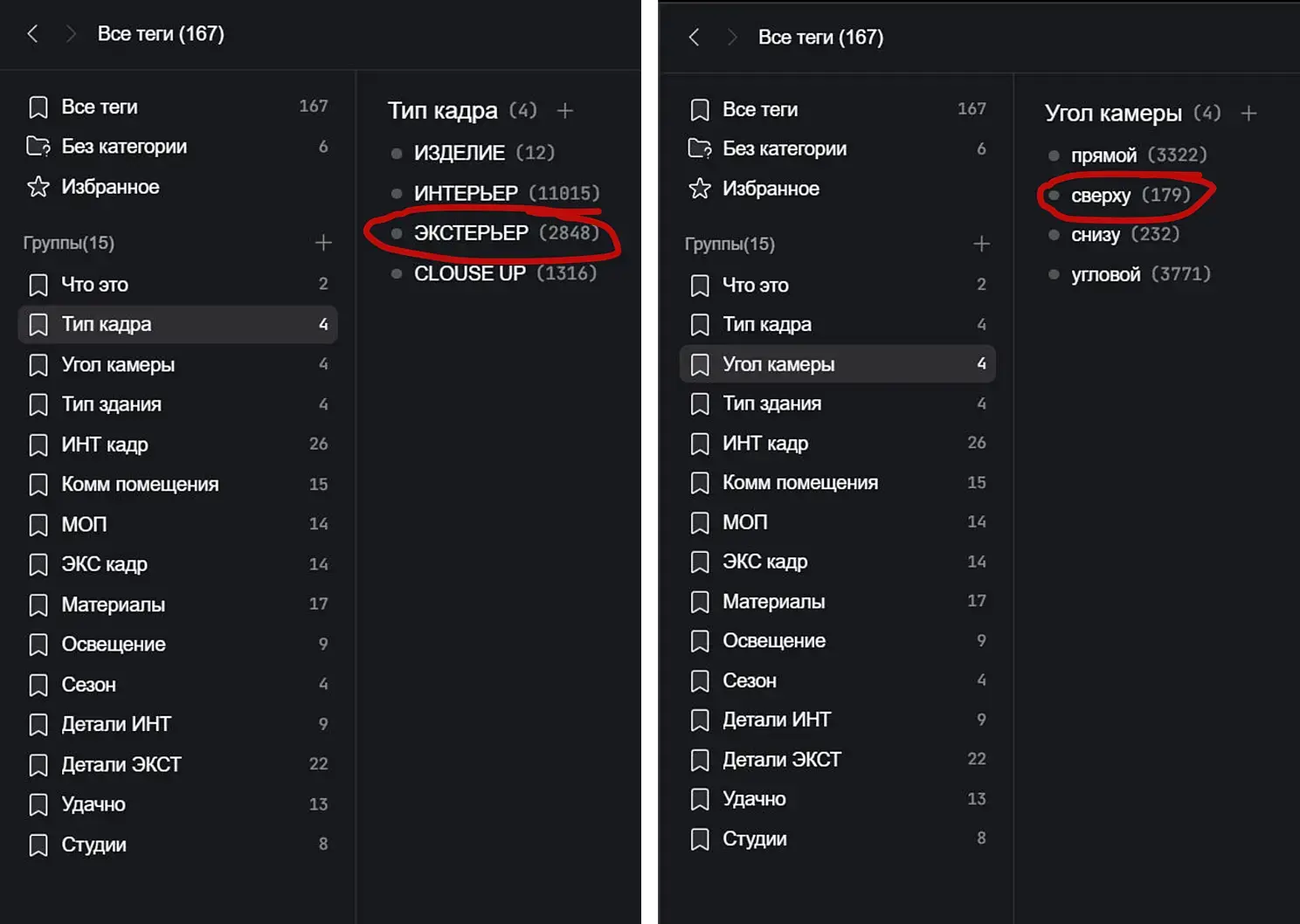Select the угловой camera angle tag

(x=1105, y=274)
